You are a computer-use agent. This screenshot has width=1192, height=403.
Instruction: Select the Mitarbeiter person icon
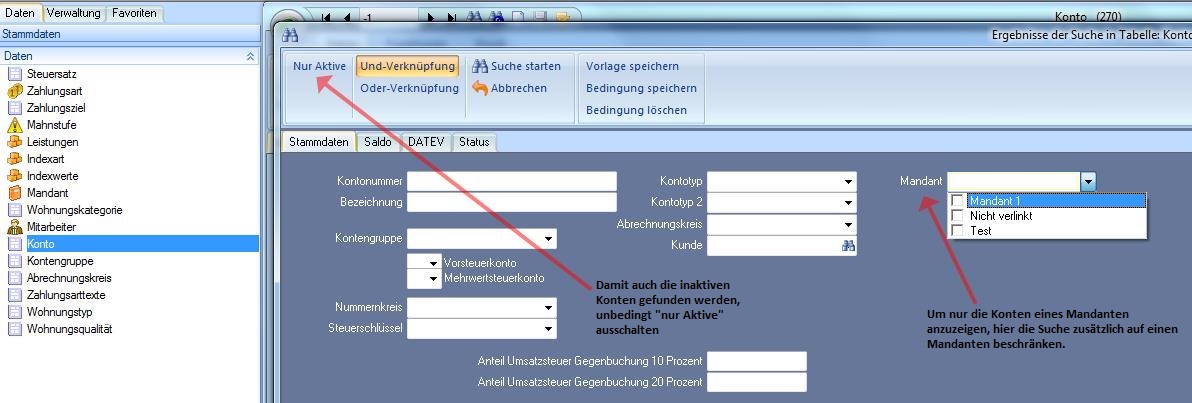(15, 227)
